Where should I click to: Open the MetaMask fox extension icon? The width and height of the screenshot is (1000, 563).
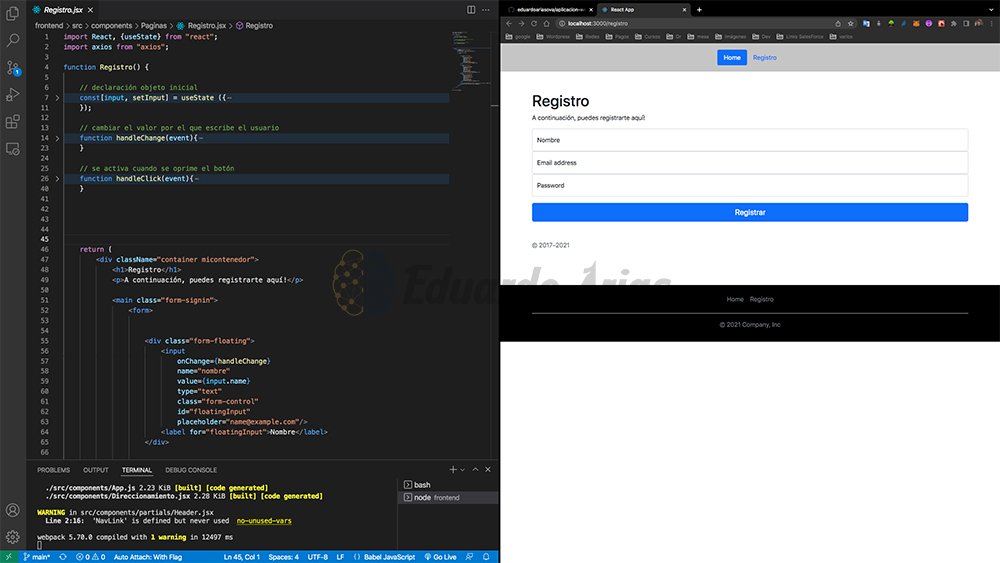pos(916,24)
